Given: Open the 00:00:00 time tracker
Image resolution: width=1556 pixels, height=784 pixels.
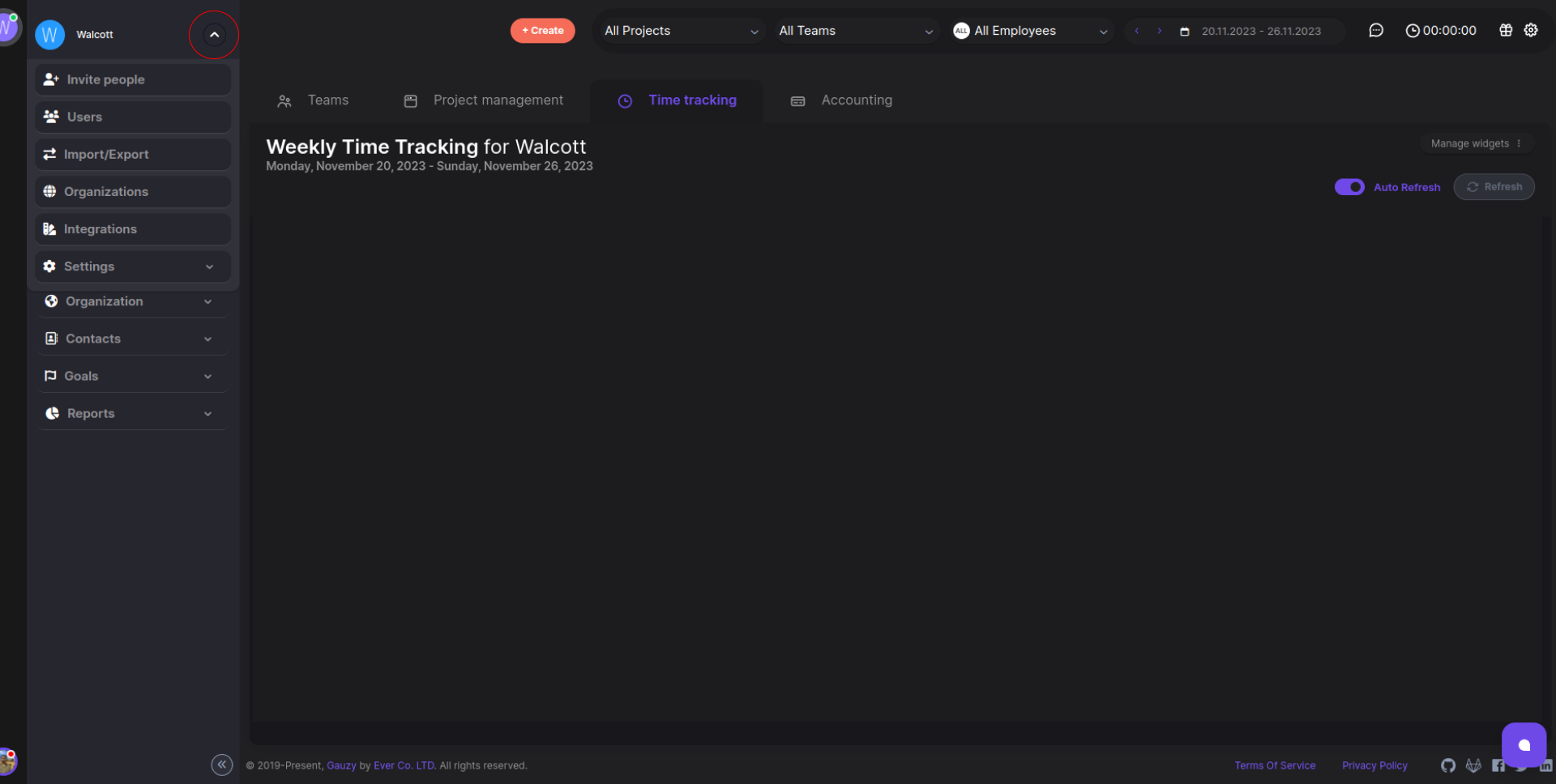Looking at the screenshot, I should (x=1441, y=31).
